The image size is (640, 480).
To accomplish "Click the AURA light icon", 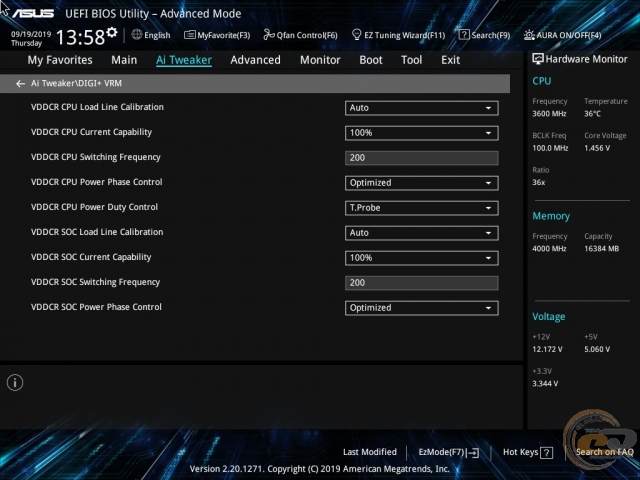I will click(x=529, y=35).
